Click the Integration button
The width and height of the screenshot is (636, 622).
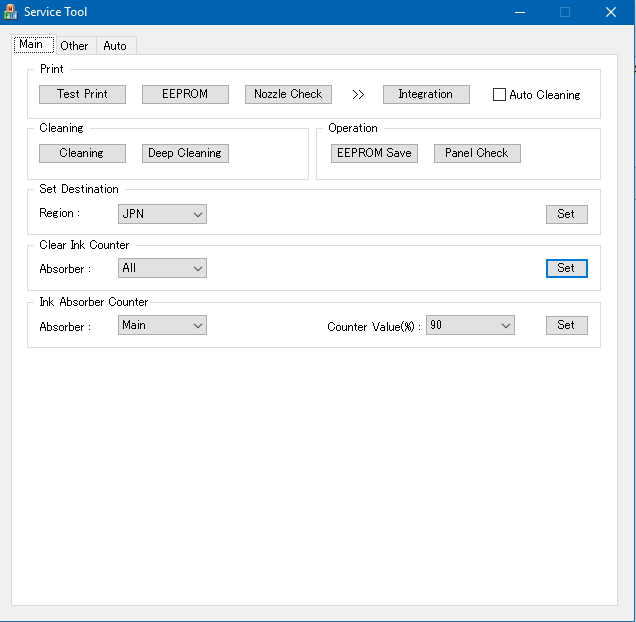pyautogui.click(x=425, y=94)
